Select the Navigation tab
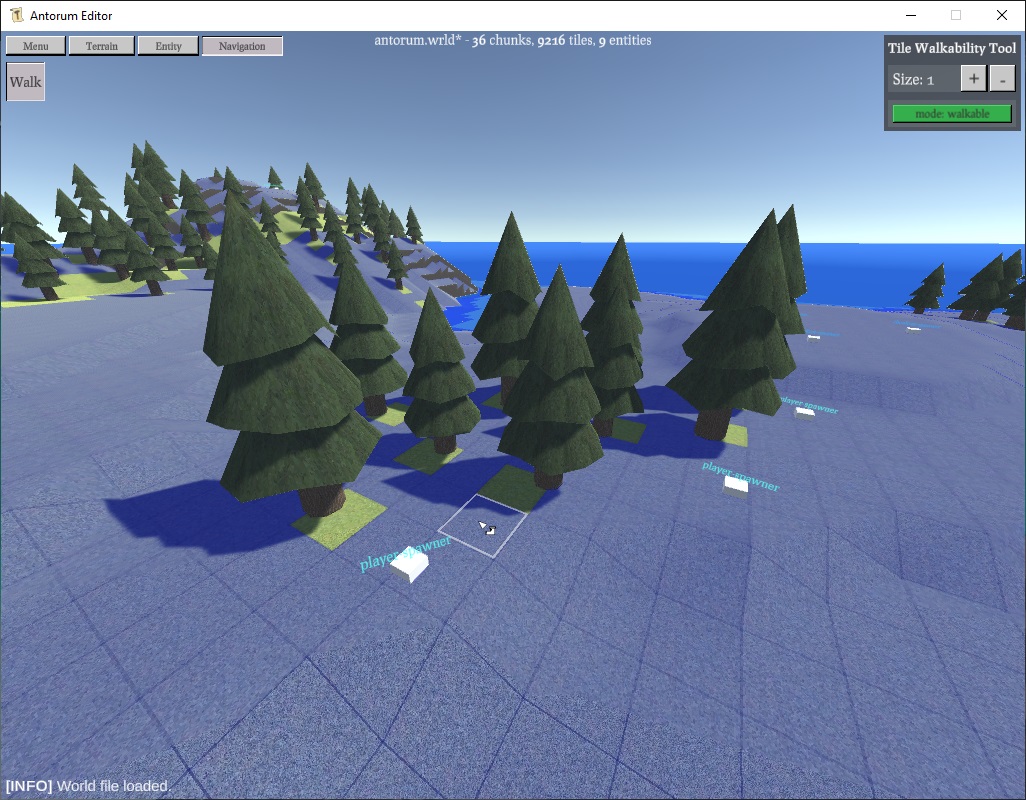 click(242, 46)
